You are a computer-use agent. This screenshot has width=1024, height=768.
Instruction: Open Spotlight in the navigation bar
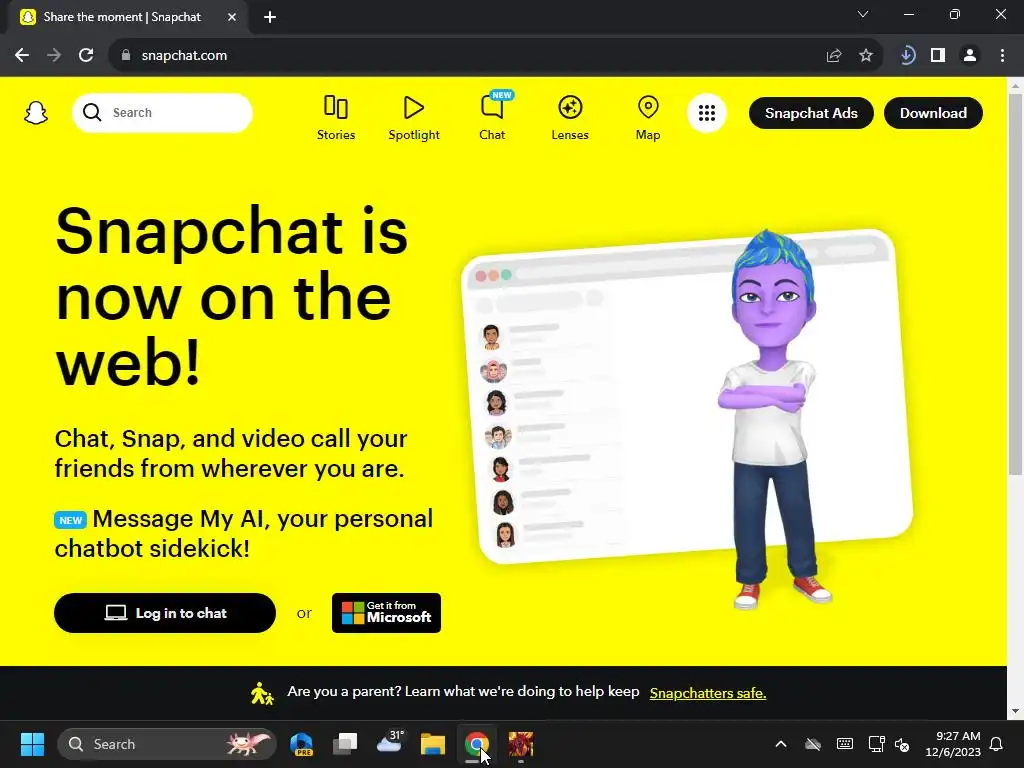coord(413,118)
